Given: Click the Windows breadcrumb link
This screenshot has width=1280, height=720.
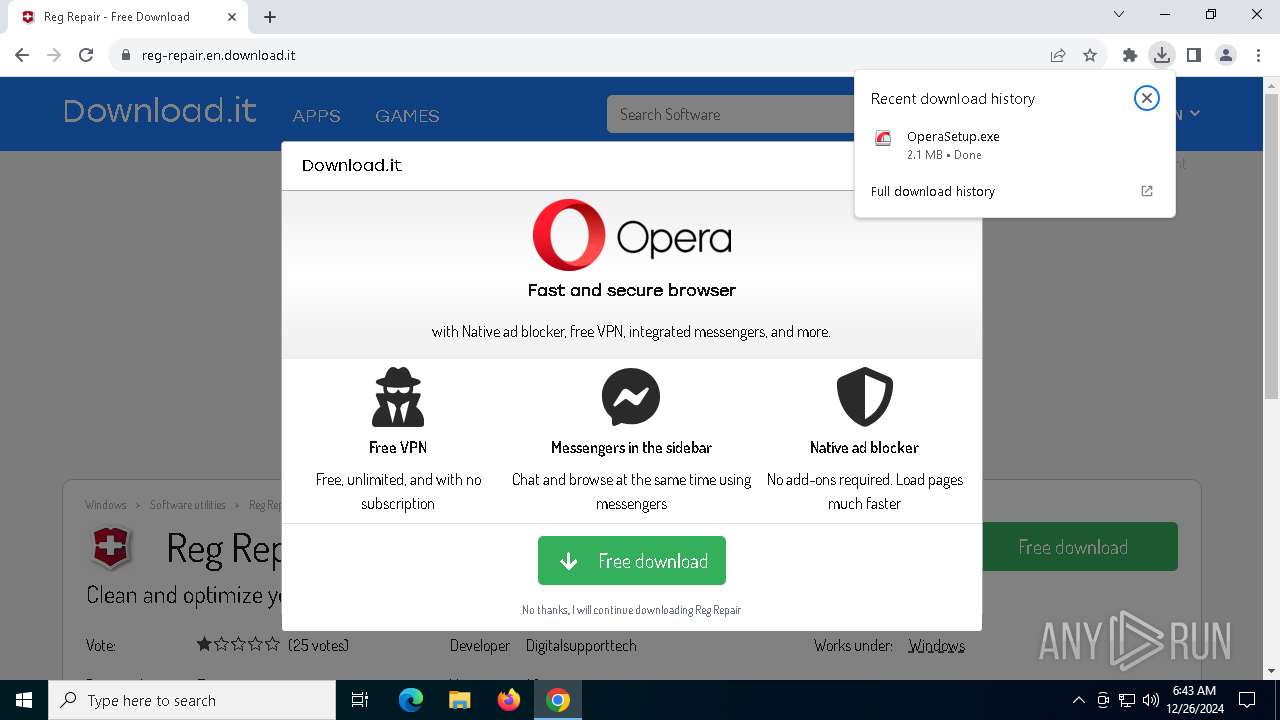Looking at the screenshot, I should [106, 505].
